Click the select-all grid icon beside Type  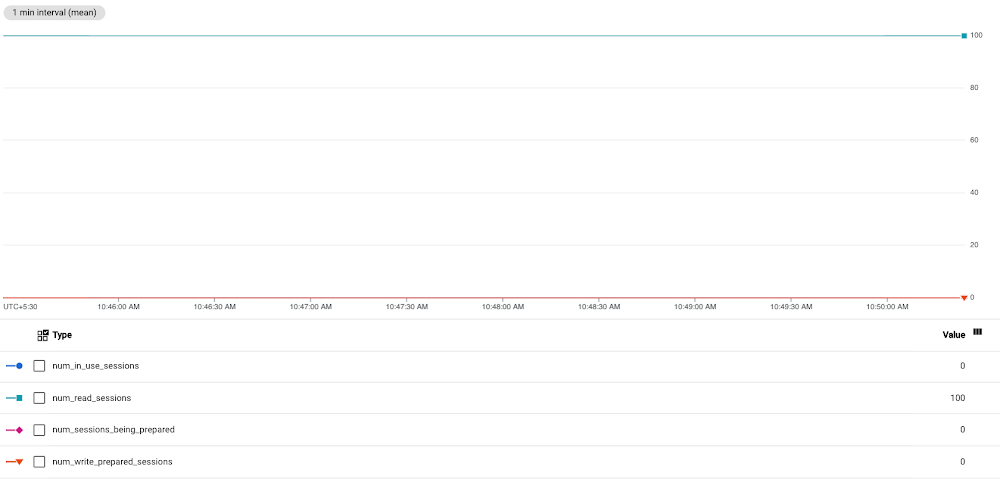point(42,335)
